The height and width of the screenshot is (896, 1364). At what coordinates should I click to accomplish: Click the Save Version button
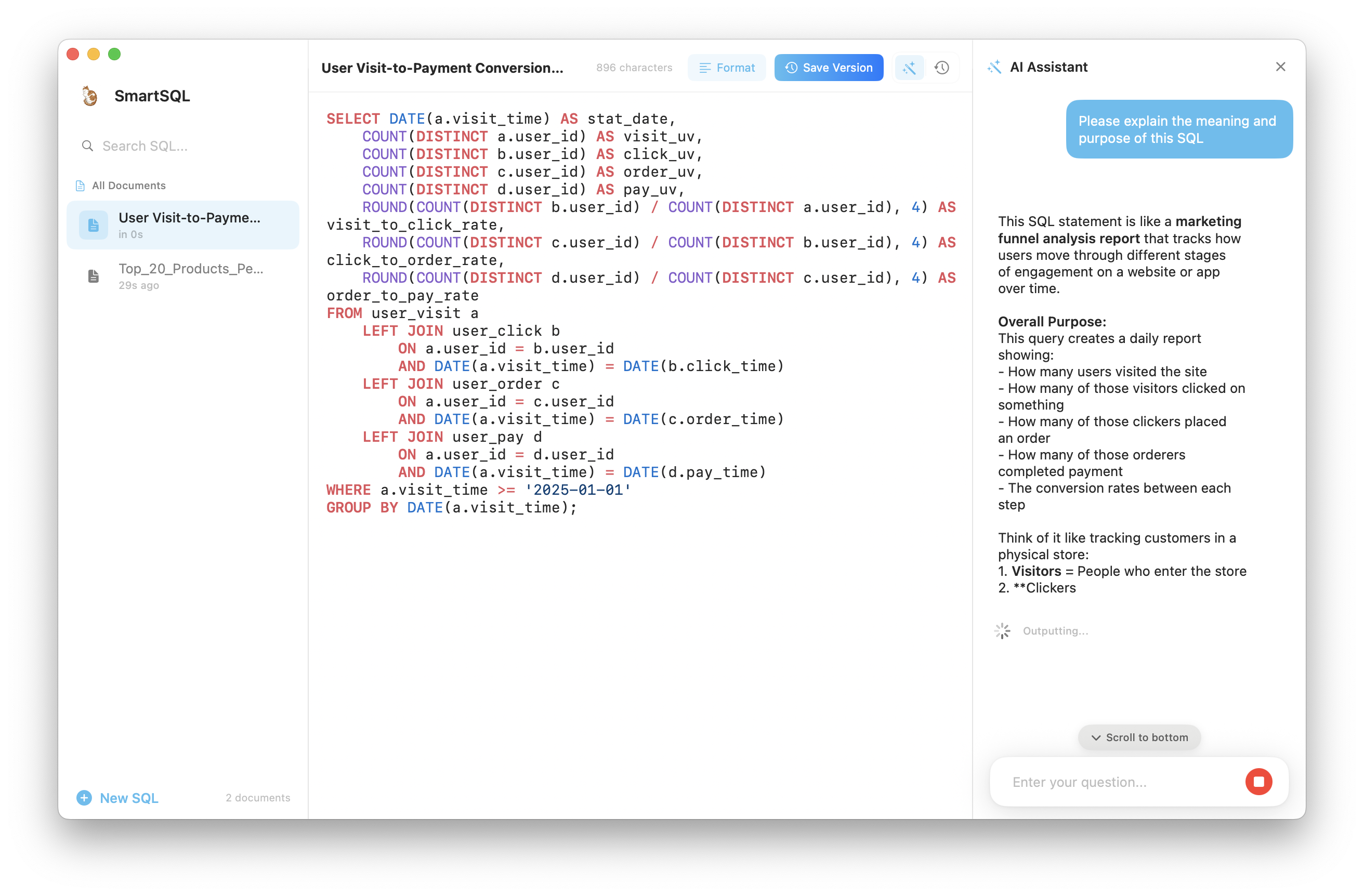828,68
